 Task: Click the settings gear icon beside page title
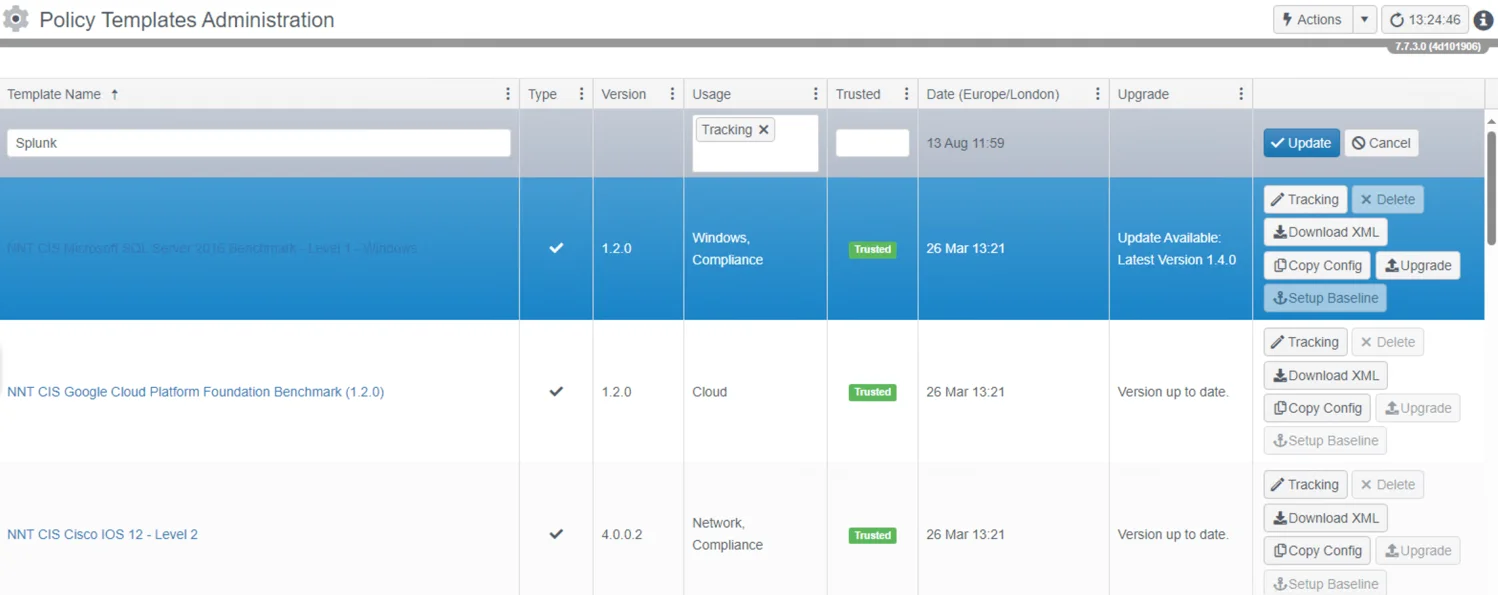pyautogui.click(x=16, y=19)
